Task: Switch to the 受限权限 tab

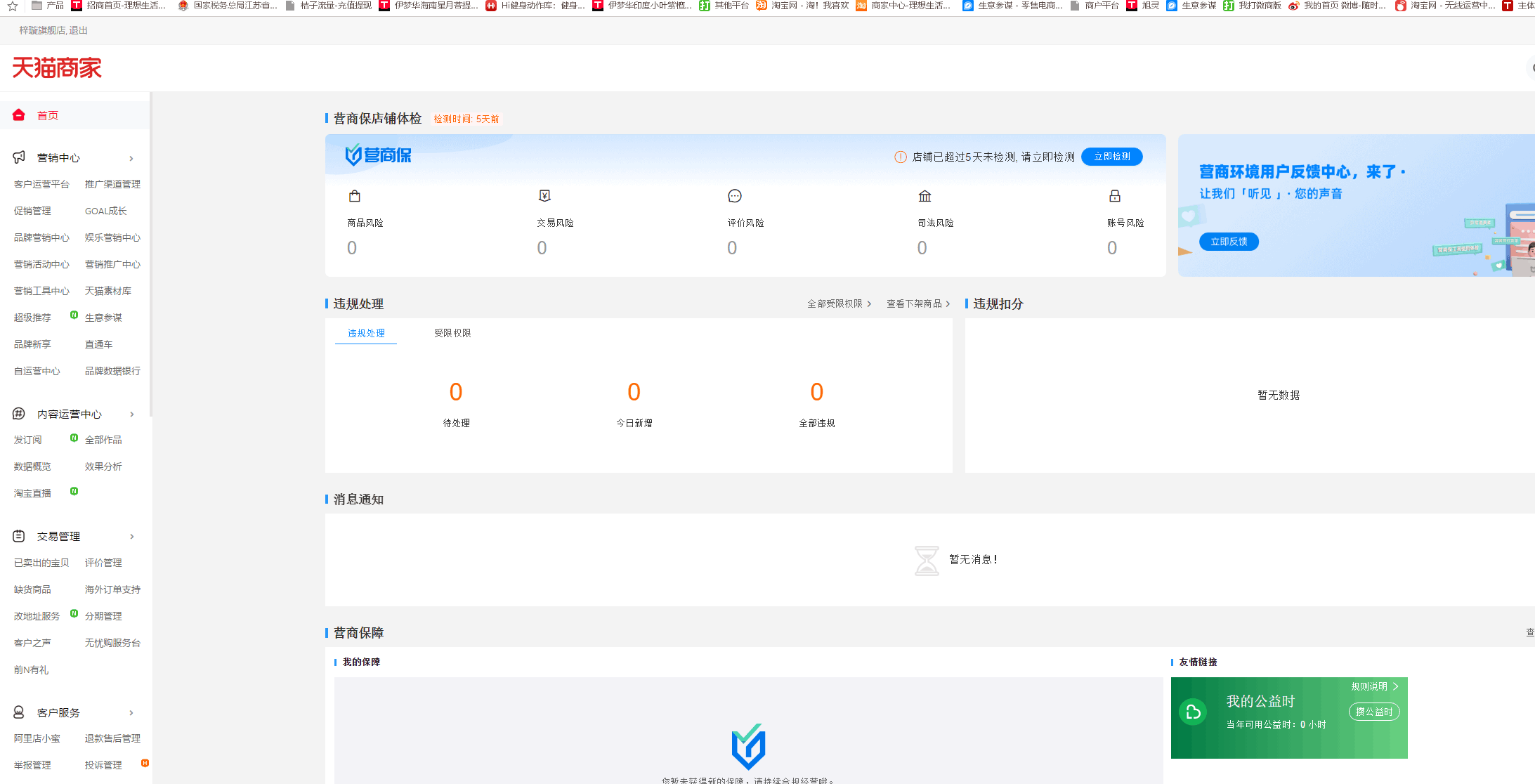Action: (452, 333)
